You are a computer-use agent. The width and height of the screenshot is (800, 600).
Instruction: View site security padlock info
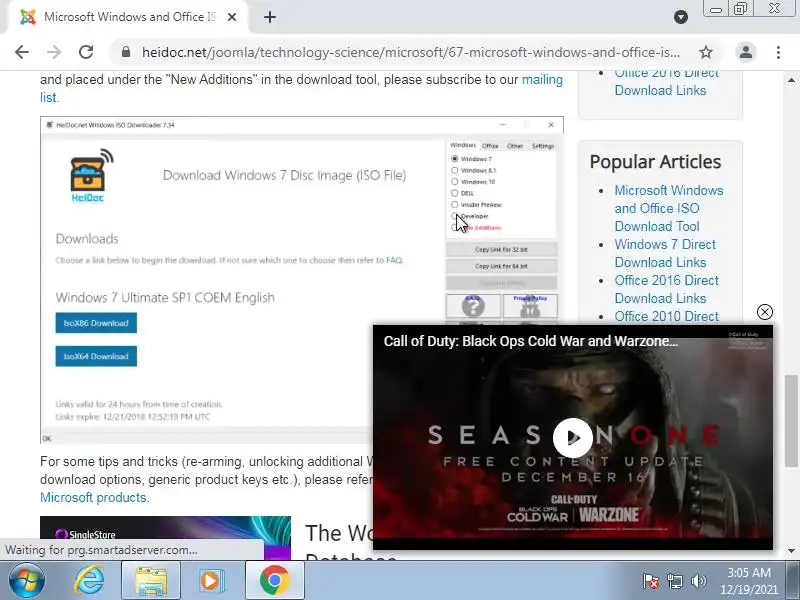click(x=126, y=52)
